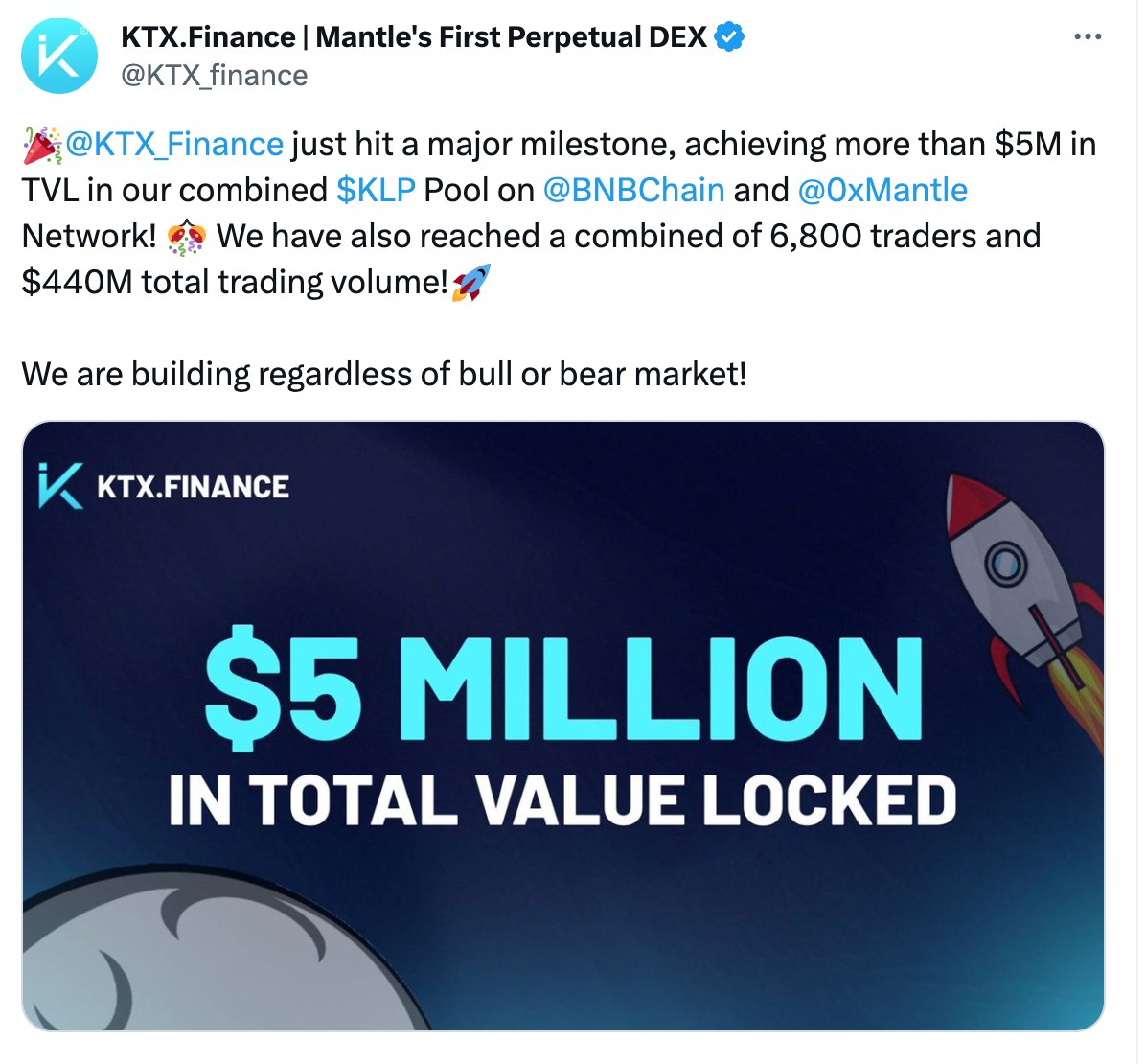Screen dimensions: 1146x1064
Task: Click the rocket emoji after trading volume text
Action: tap(471, 283)
